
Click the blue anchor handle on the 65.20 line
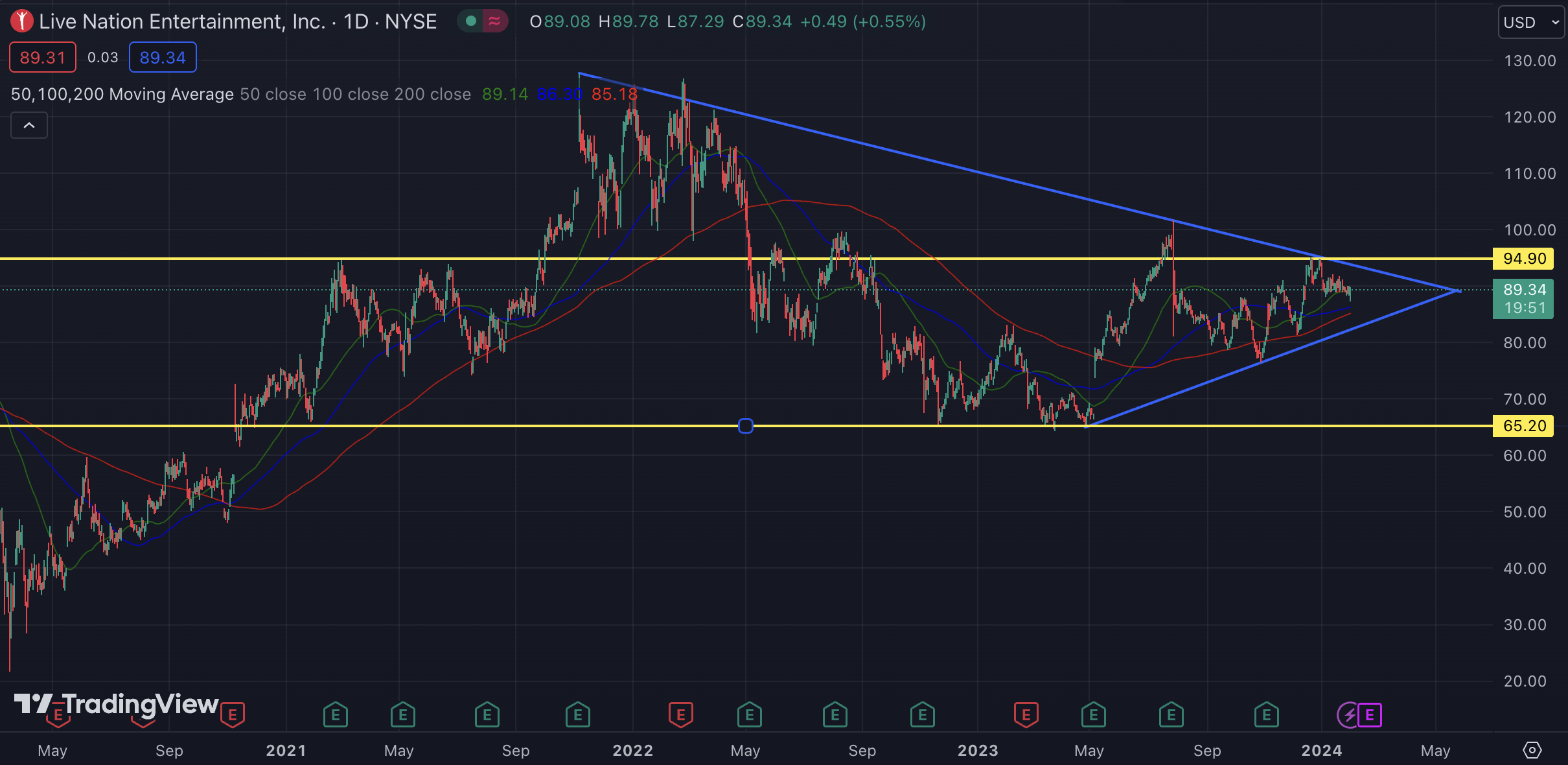[x=746, y=426]
